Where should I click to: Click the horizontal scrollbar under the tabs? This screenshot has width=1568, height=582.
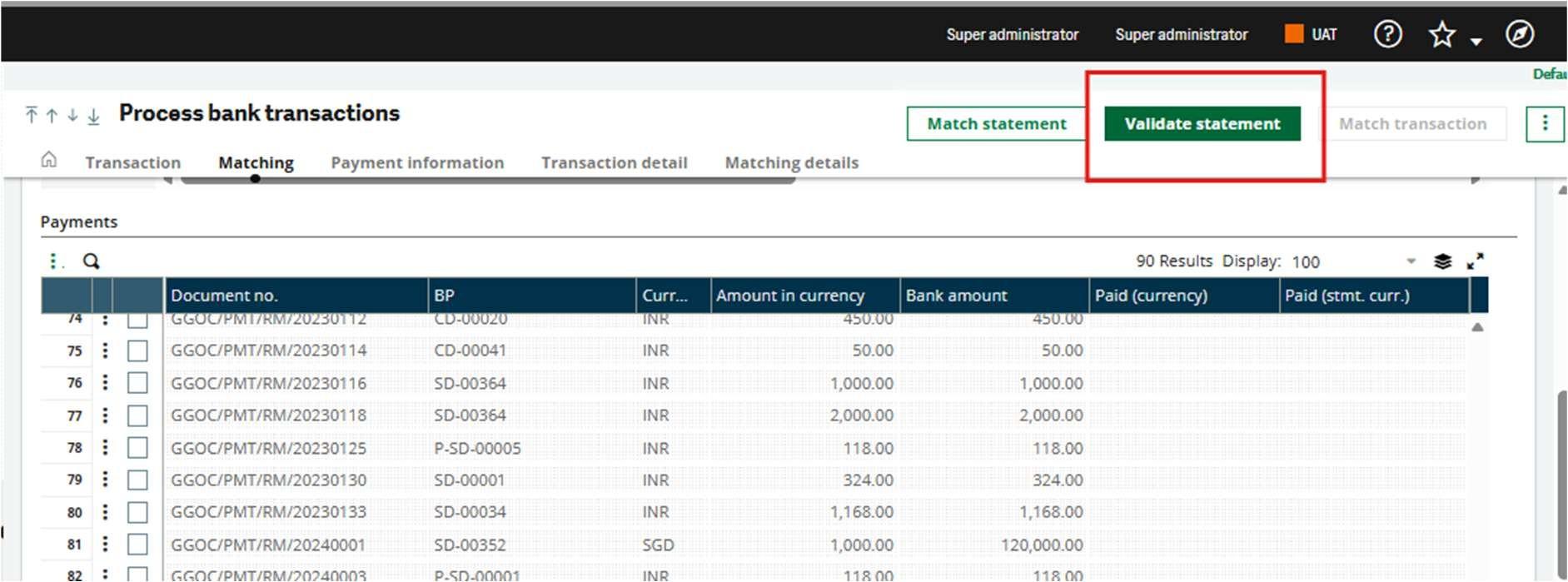[x=487, y=180]
